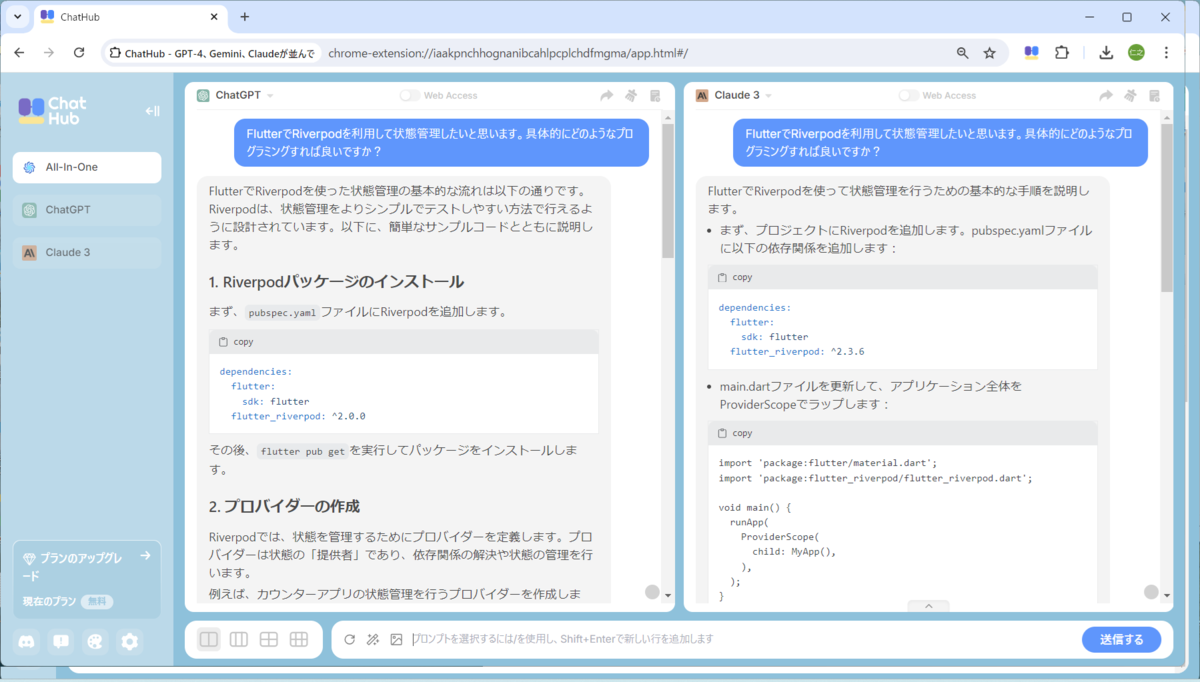Open Chrome downloads icon
The width and height of the screenshot is (1200, 682).
(x=1106, y=52)
